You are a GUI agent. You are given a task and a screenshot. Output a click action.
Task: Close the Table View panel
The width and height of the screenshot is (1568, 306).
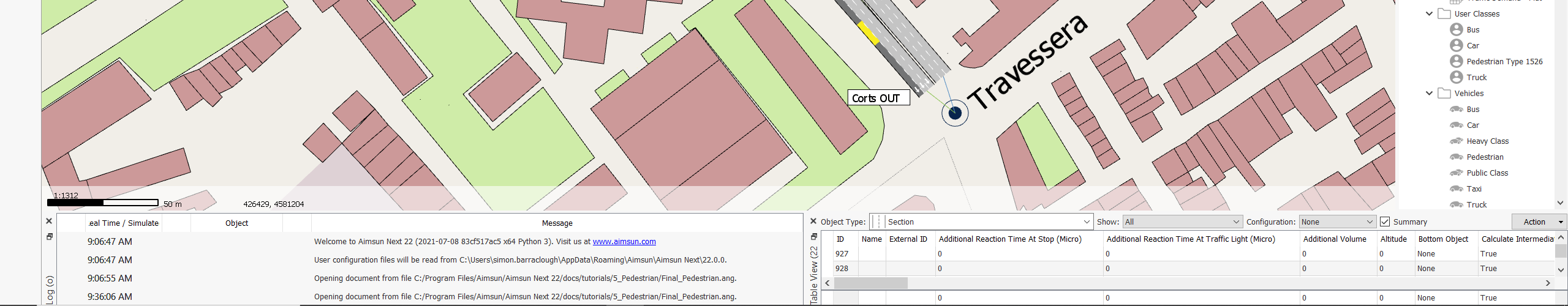(813, 222)
